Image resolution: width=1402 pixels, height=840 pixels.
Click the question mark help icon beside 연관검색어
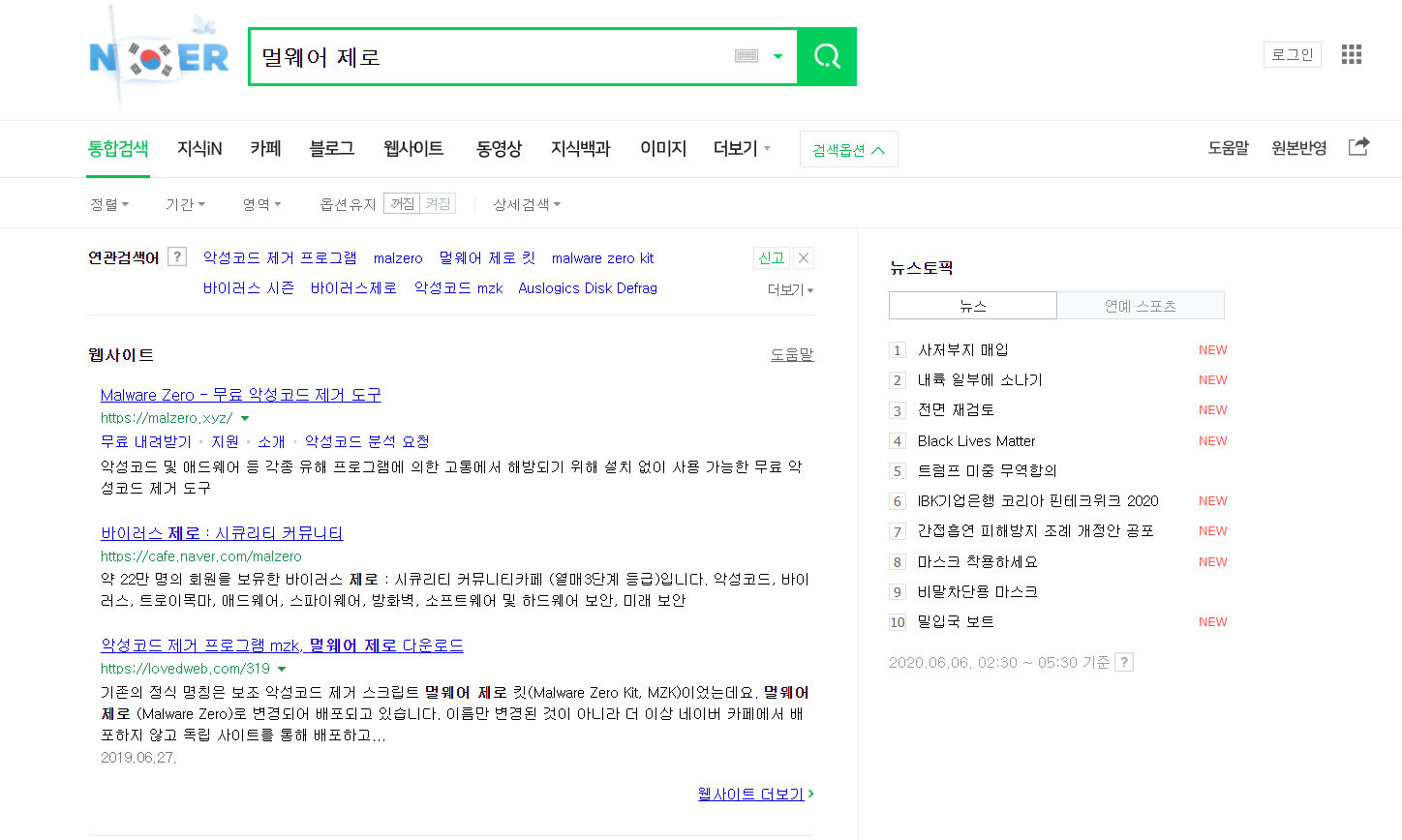[x=177, y=256]
